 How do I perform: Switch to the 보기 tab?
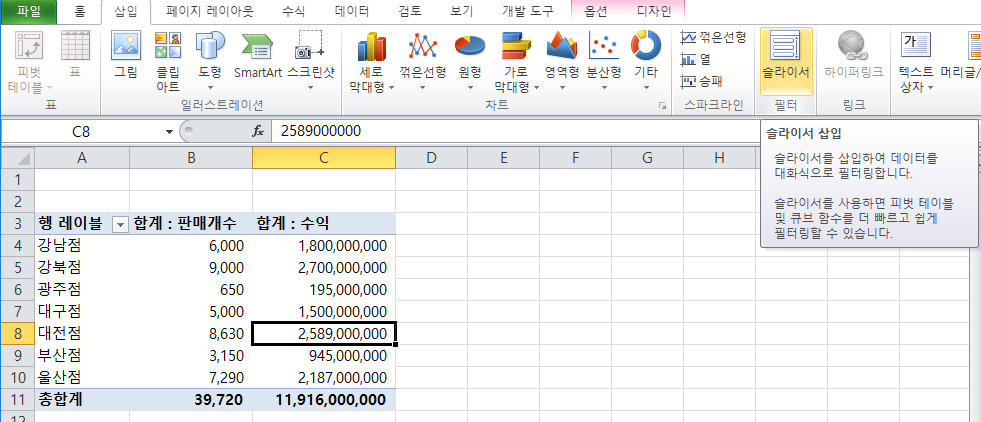tap(462, 11)
